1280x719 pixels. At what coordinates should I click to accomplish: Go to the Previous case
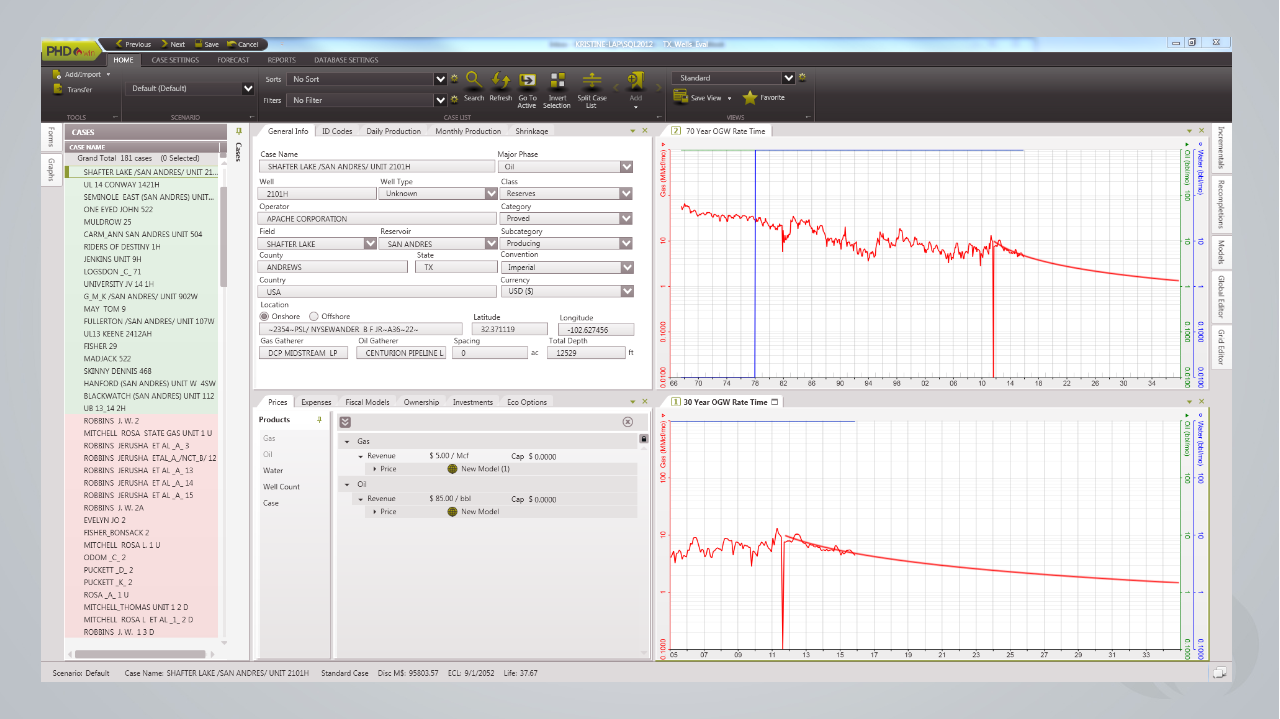click(133, 45)
